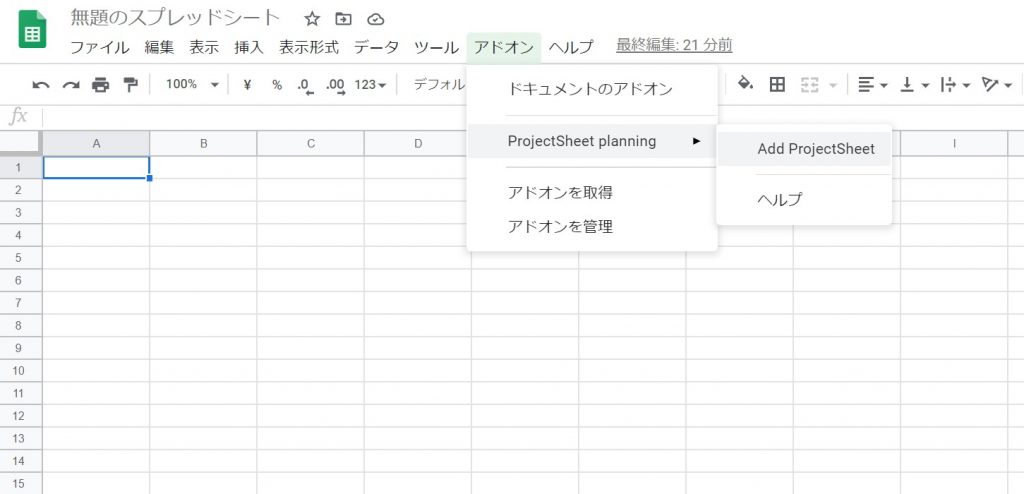Open the データ menu
The height and width of the screenshot is (494, 1024).
click(376, 47)
